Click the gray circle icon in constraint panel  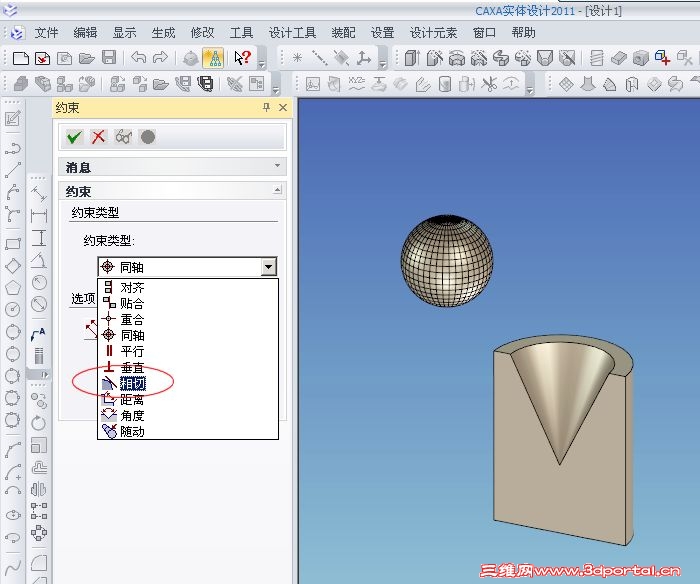(148, 137)
